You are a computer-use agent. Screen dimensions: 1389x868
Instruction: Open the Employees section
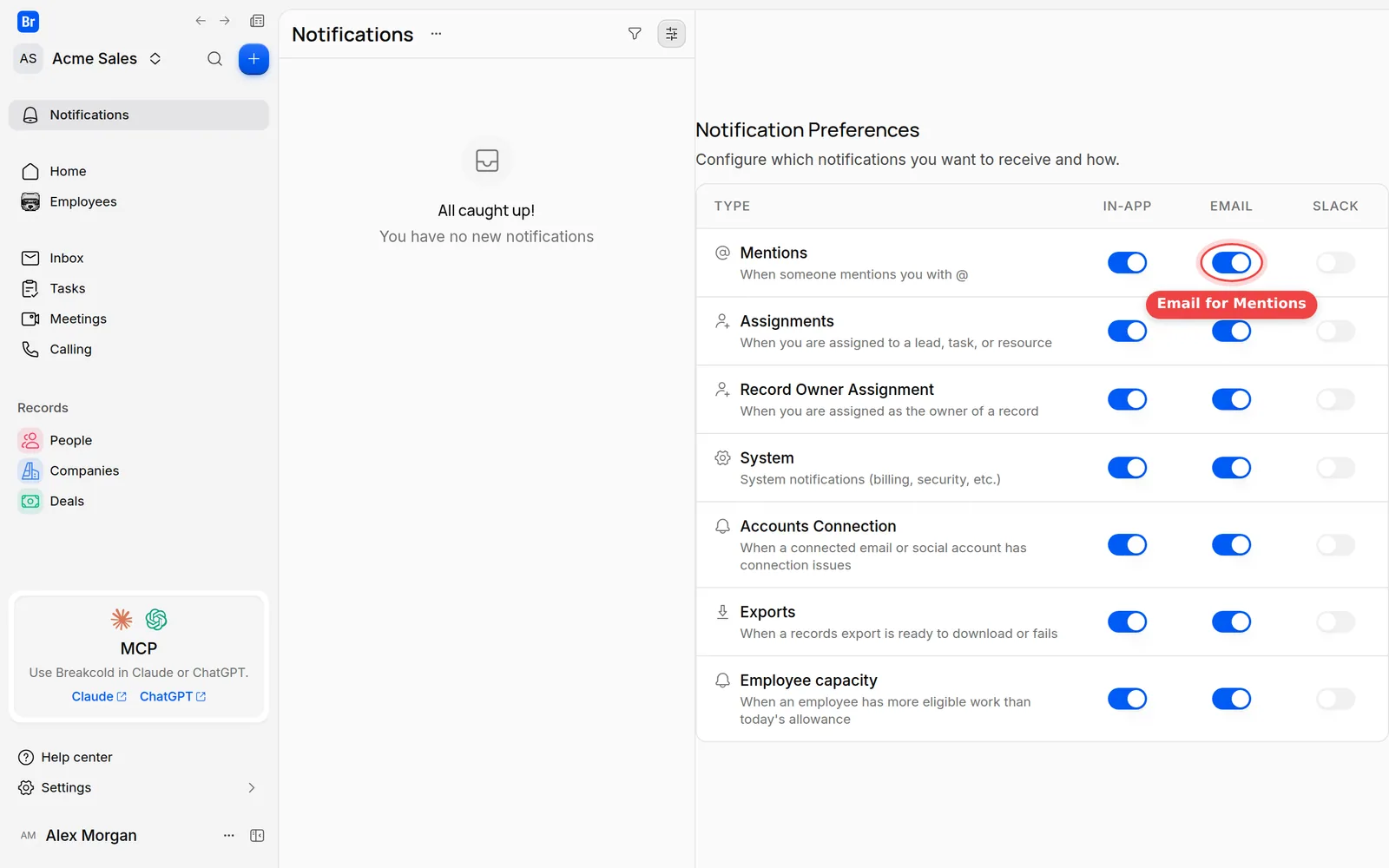[x=139, y=202]
